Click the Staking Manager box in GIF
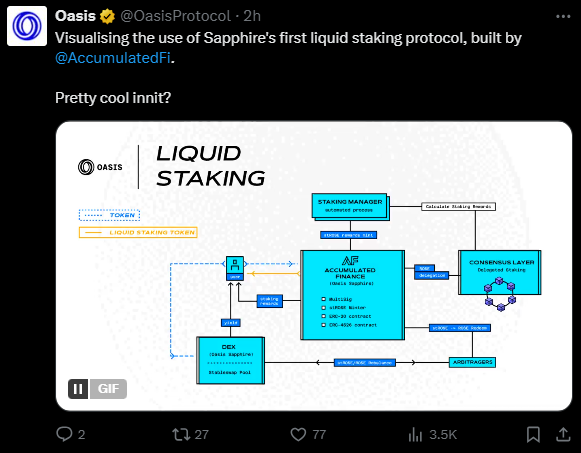 click(350, 207)
